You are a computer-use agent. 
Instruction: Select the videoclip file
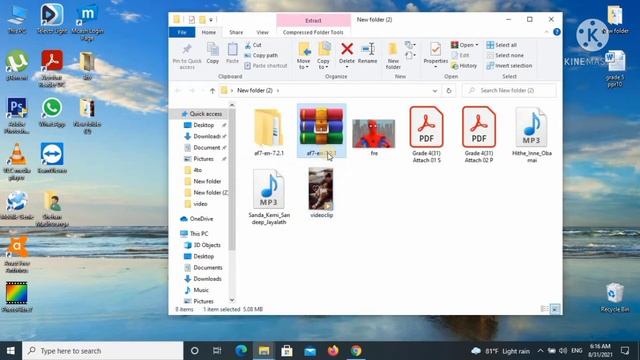click(x=321, y=193)
